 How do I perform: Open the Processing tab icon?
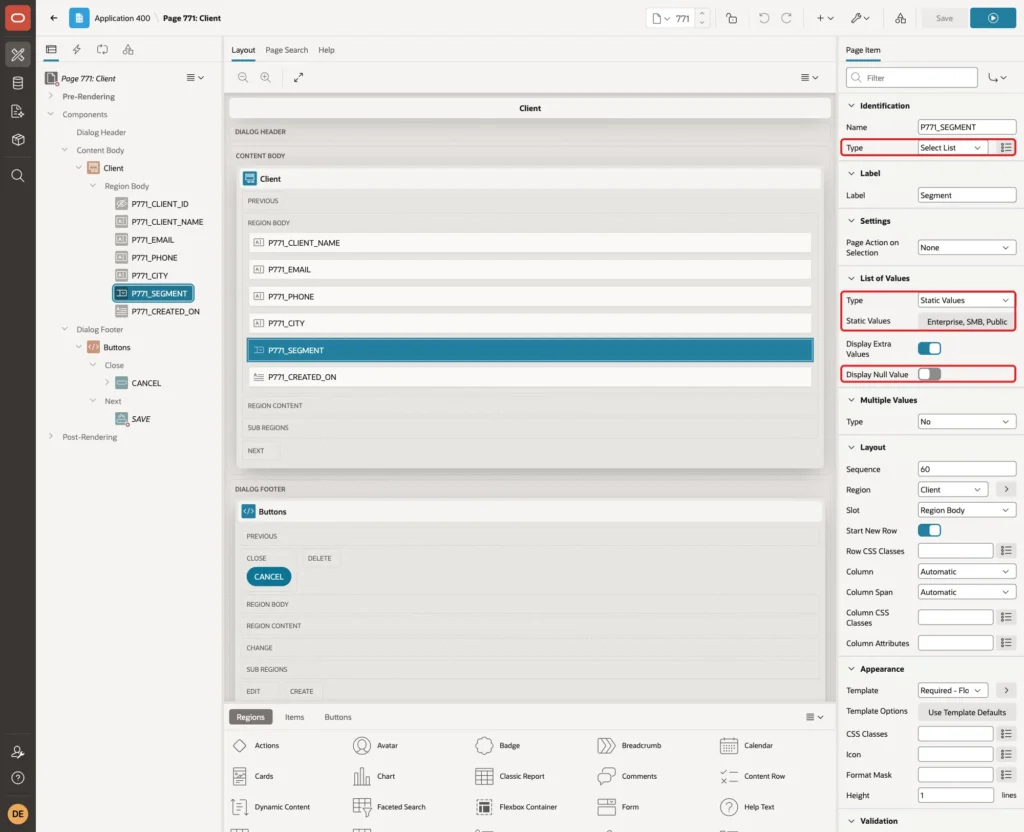103,50
